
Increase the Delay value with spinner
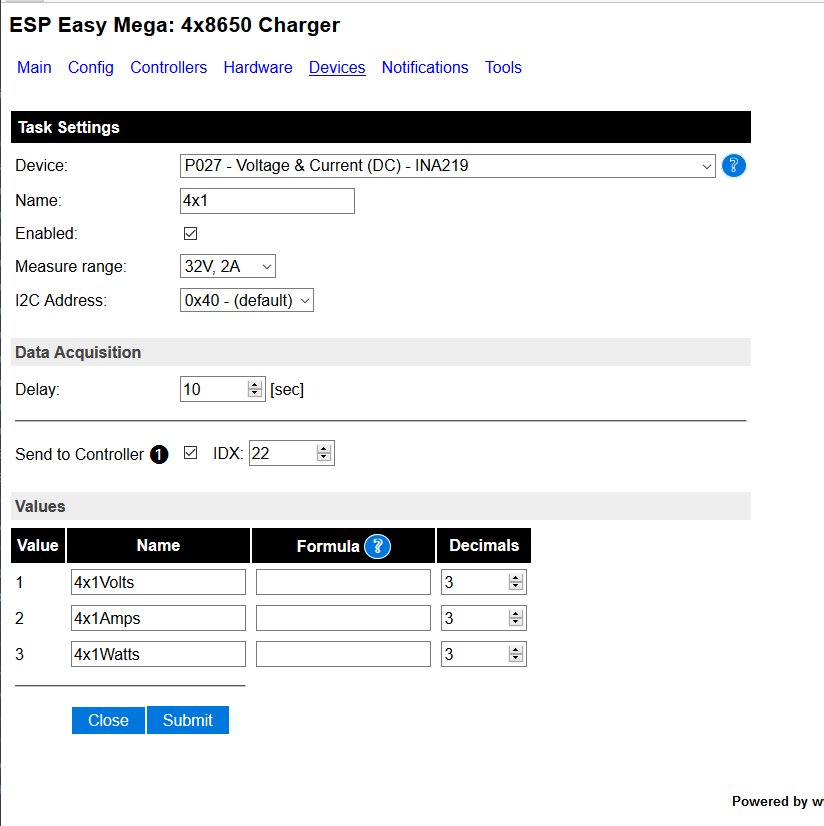tap(255, 385)
